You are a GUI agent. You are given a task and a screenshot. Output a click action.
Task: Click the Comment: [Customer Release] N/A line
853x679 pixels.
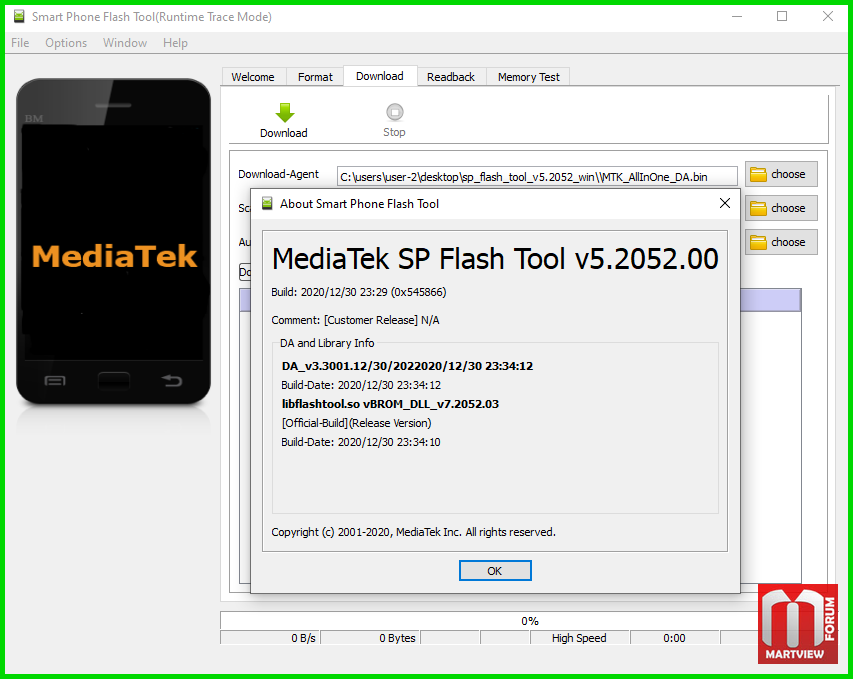[x=355, y=320]
